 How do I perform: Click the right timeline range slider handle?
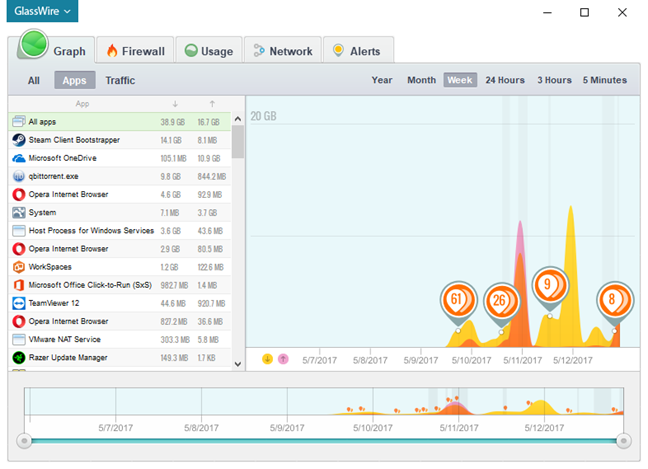pyautogui.click(x=623, y=441)
